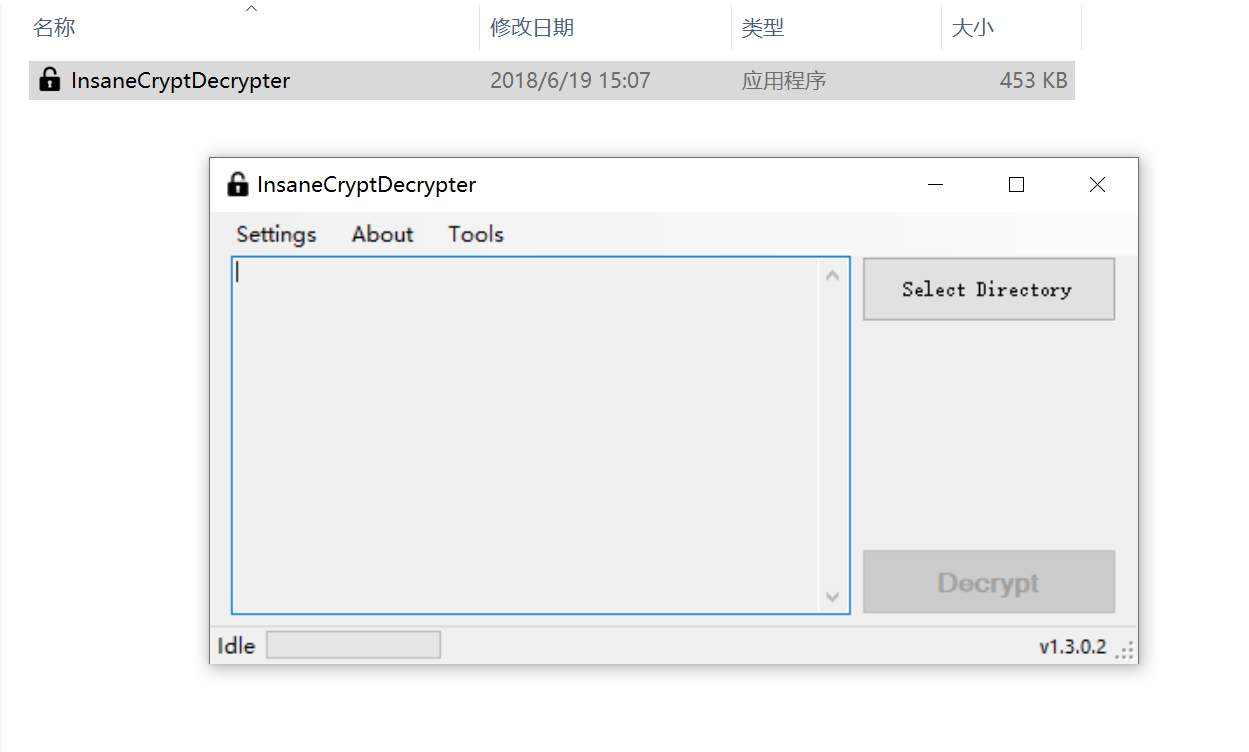Click the v1.3.0.2 version text
Screen dimensions: 1249x752
pos(1073,647)
